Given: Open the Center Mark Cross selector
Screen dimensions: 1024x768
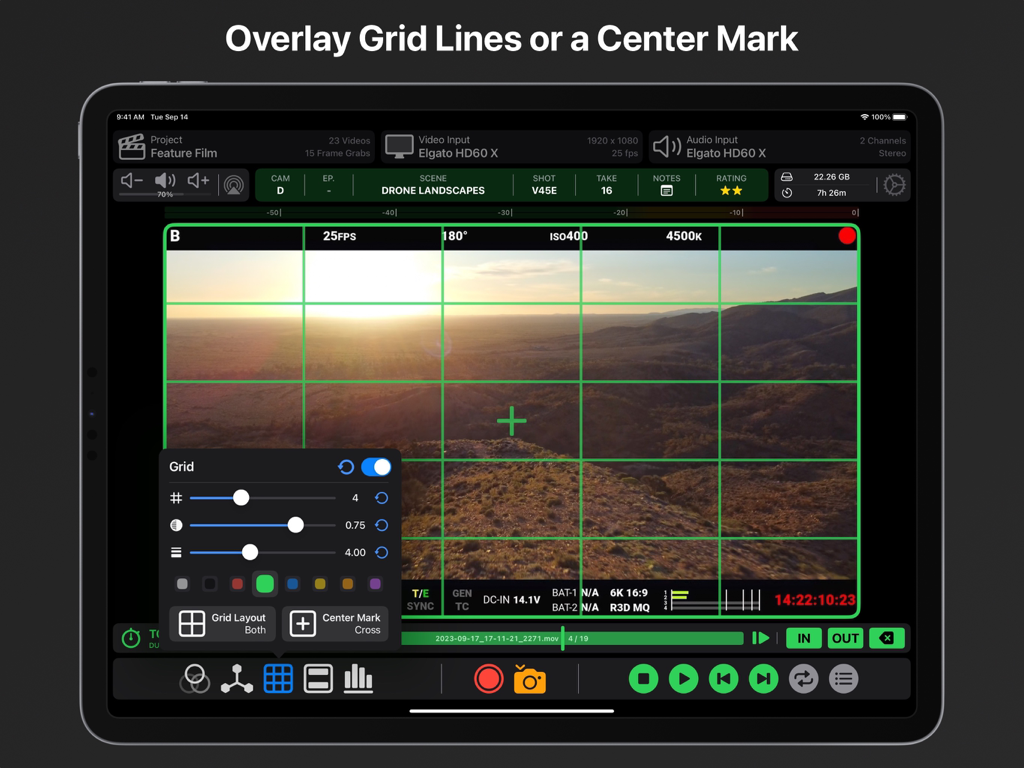Looking at the screenshot, I should click(x=336, y=624).
